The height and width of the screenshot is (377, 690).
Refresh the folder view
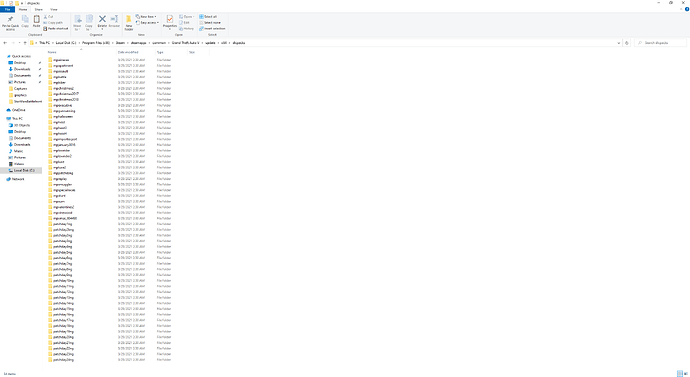coord(627,43)
